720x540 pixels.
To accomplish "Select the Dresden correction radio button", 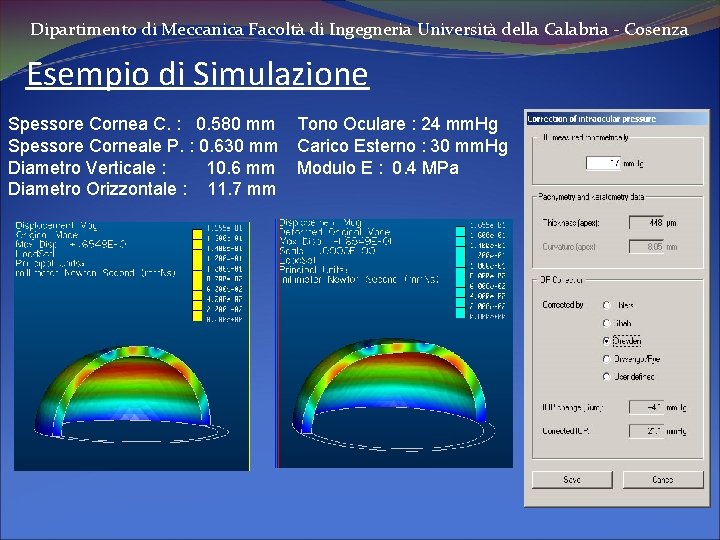I will [607, 341].
